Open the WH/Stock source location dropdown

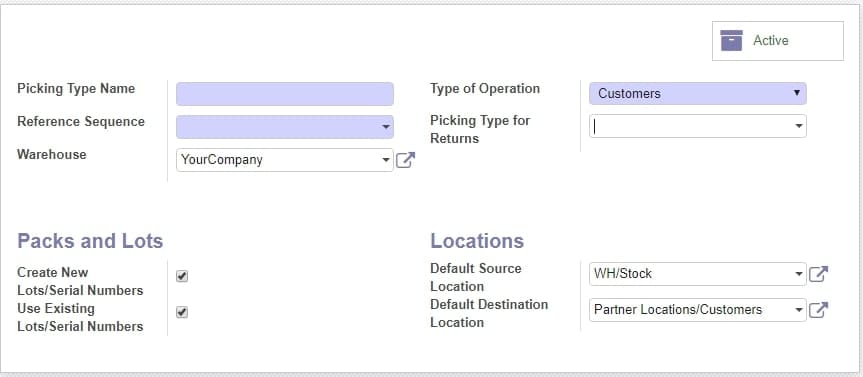coord(698,274)
